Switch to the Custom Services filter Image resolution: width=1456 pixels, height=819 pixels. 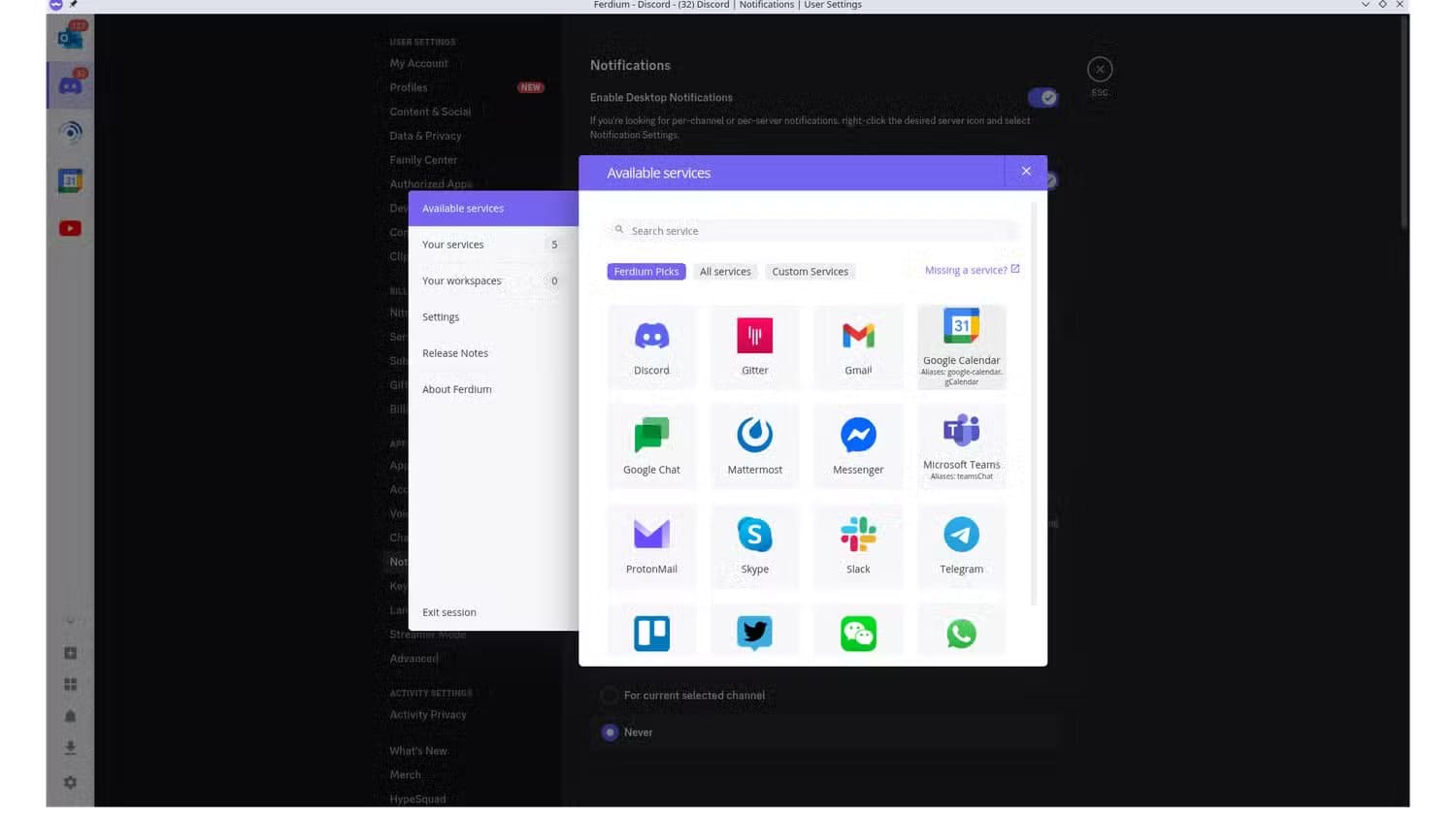(810, 272)
